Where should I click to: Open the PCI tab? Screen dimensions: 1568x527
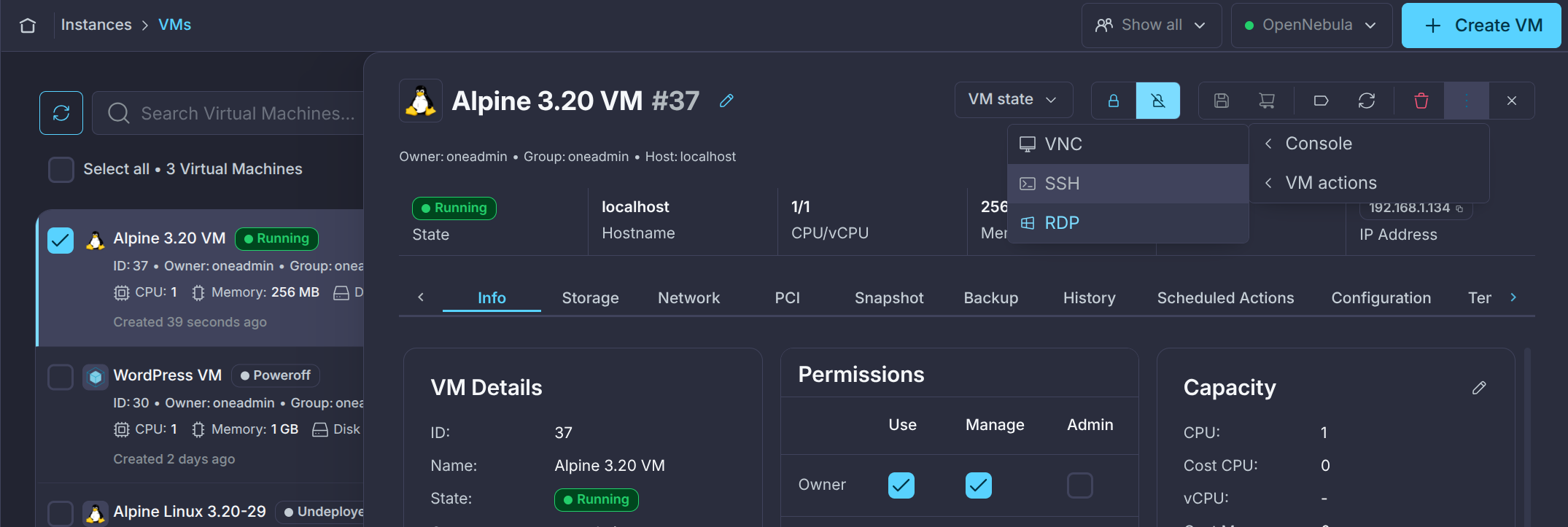point(787,298)
